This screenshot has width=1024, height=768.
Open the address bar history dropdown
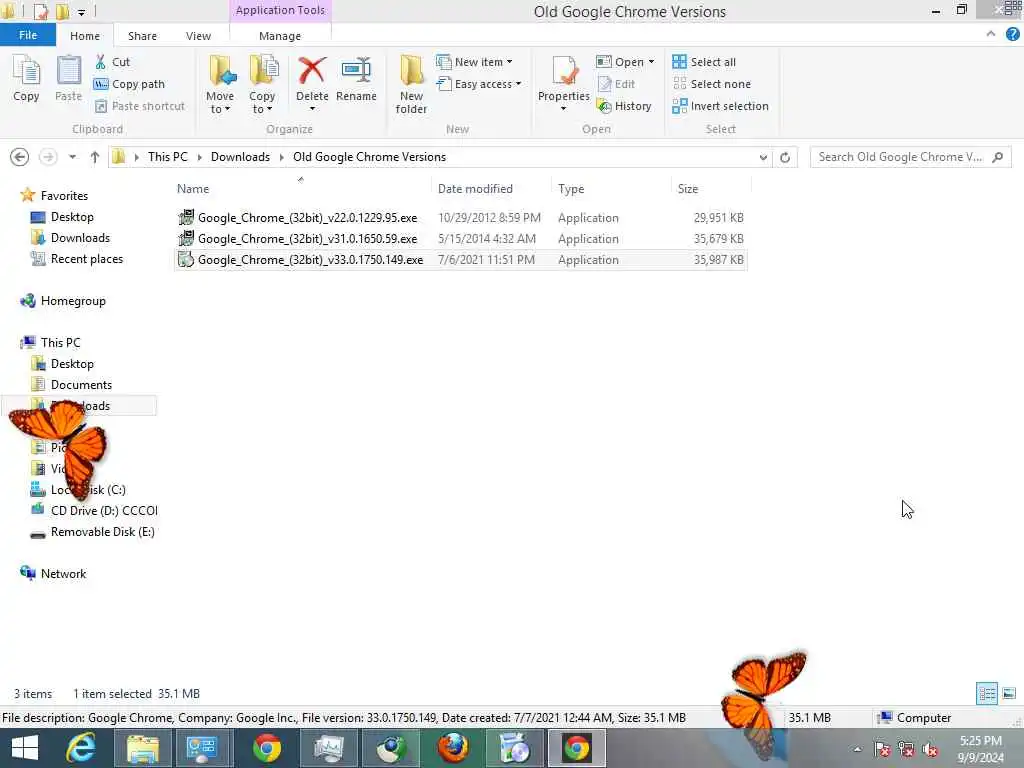pos(763,157)
